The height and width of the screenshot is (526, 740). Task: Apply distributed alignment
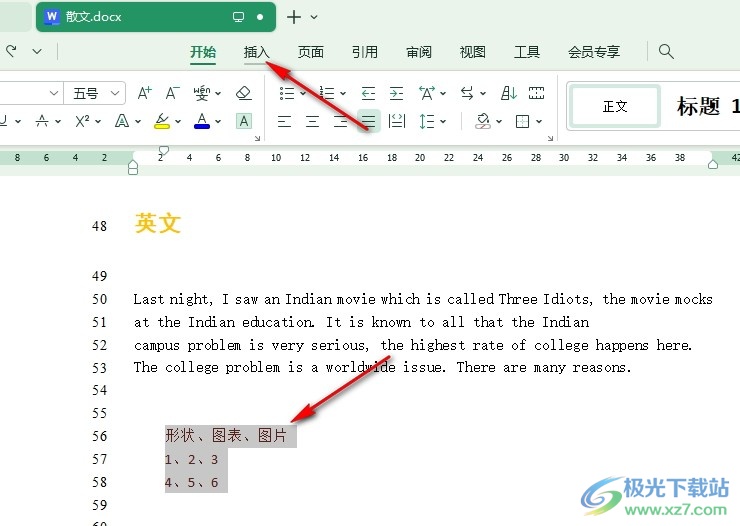pos(397,121)
